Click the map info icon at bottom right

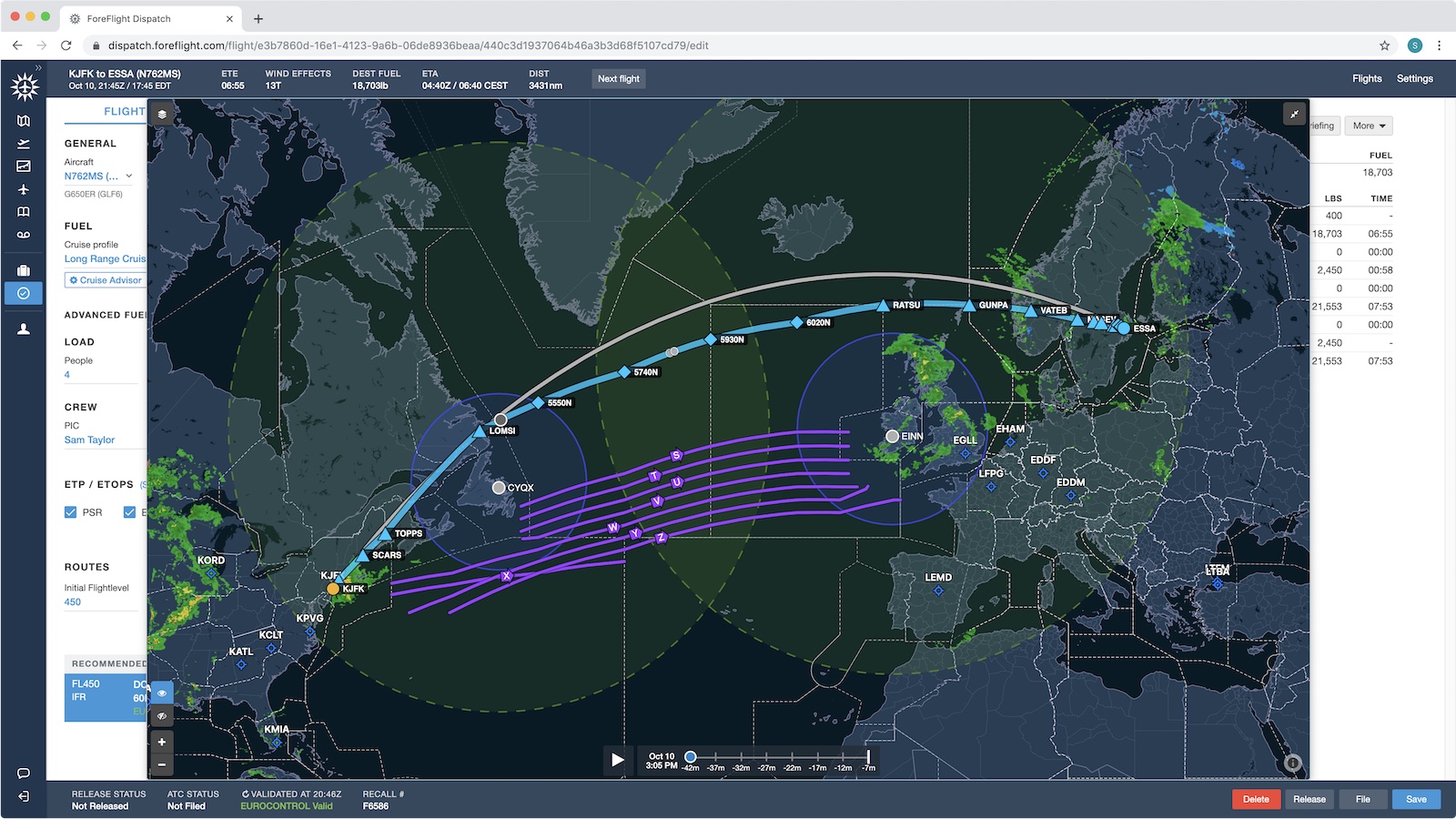(1293, 763)
